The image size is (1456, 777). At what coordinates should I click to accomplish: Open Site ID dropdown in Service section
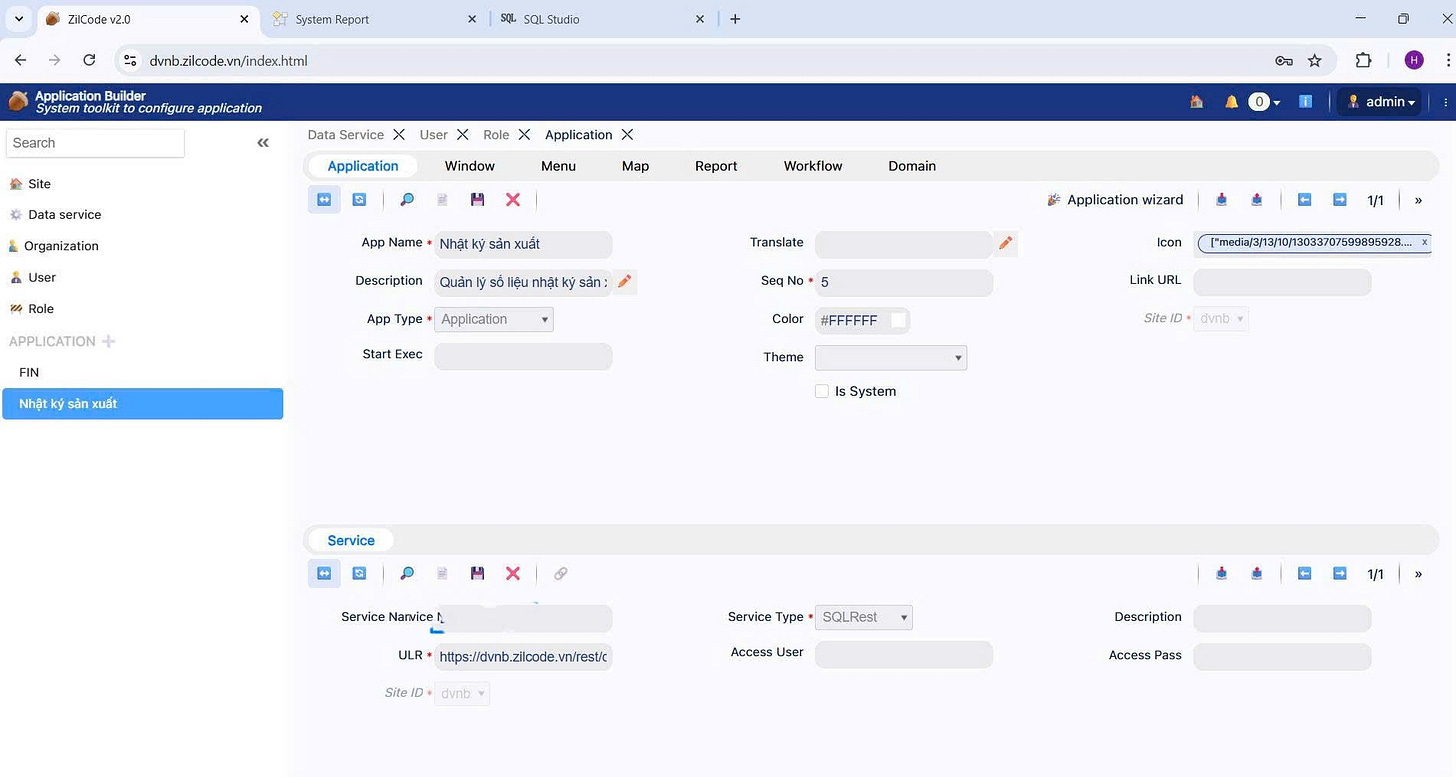click(x=462, y=693)
